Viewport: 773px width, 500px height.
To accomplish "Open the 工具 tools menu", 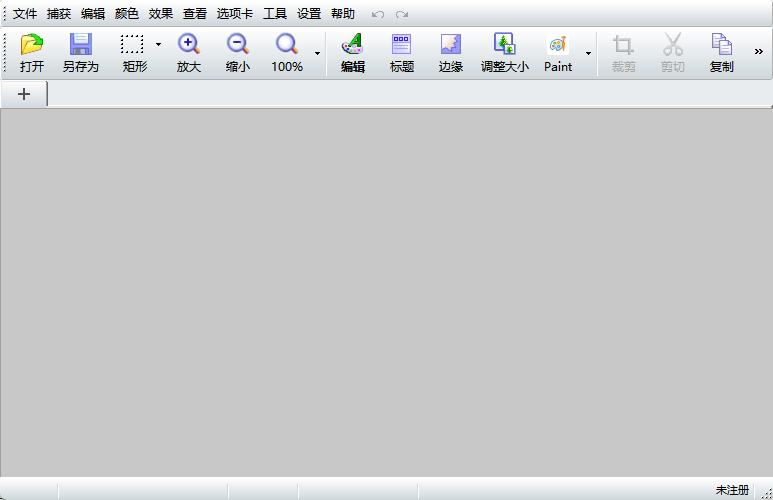I will [275, 14].
